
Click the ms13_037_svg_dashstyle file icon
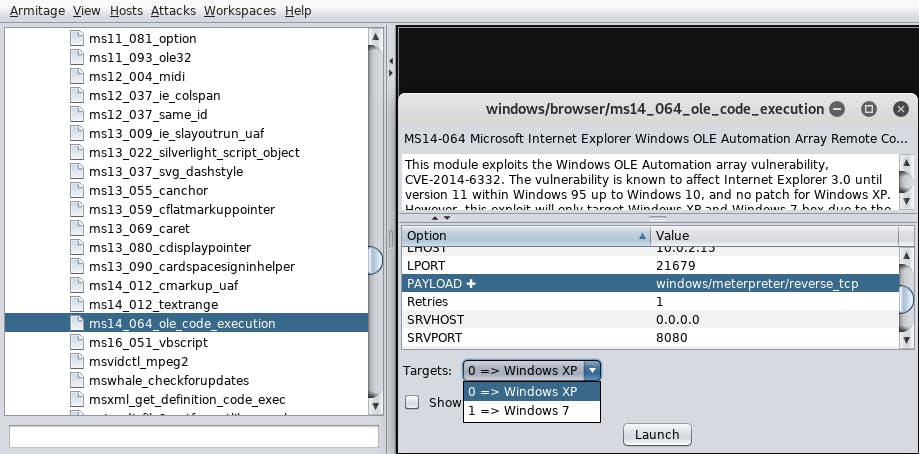pyautogui.click(x=77, y=172)
